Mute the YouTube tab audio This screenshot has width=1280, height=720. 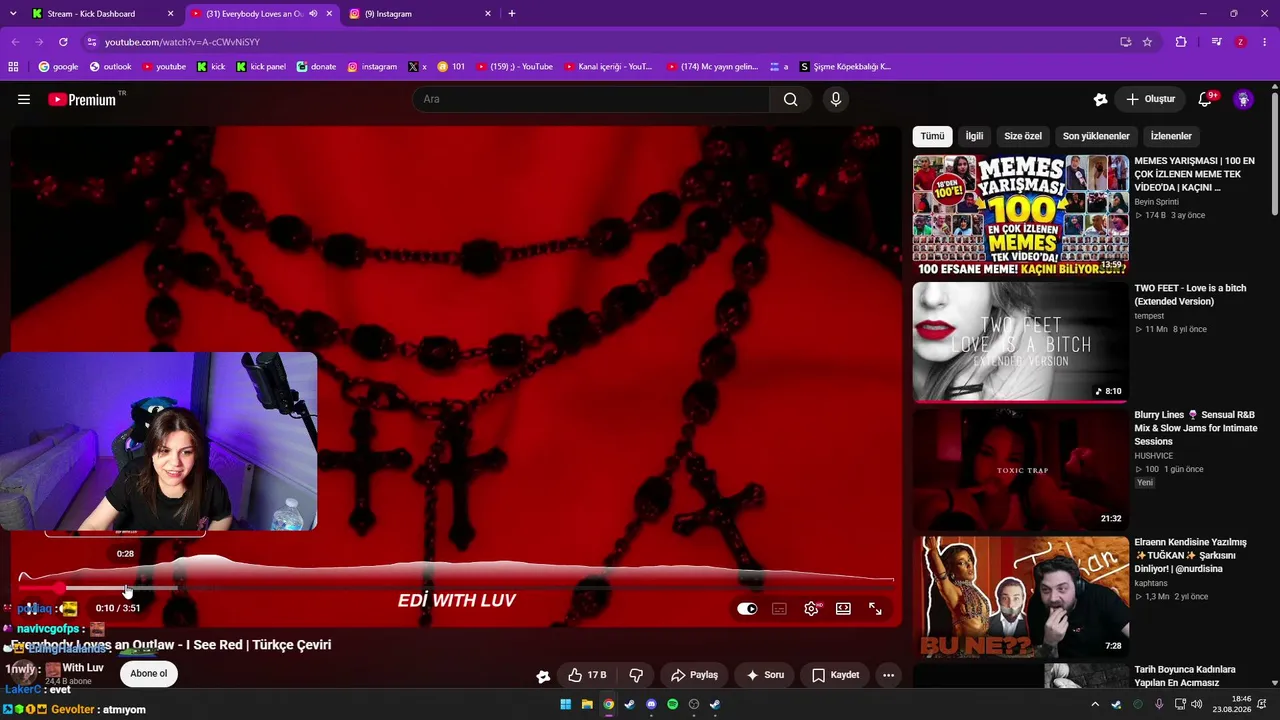(x=313, y=14)
